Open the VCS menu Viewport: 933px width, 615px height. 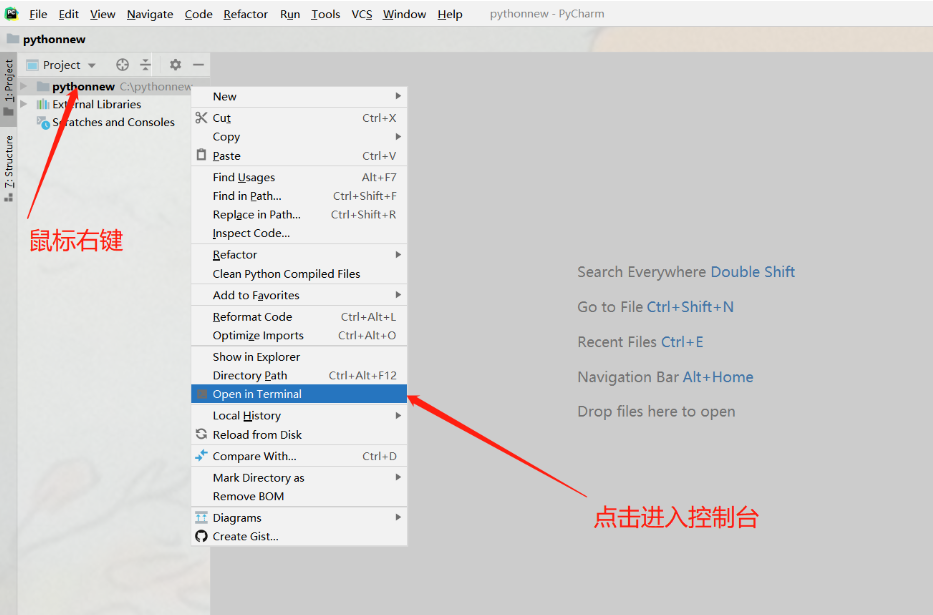(362, 14)
